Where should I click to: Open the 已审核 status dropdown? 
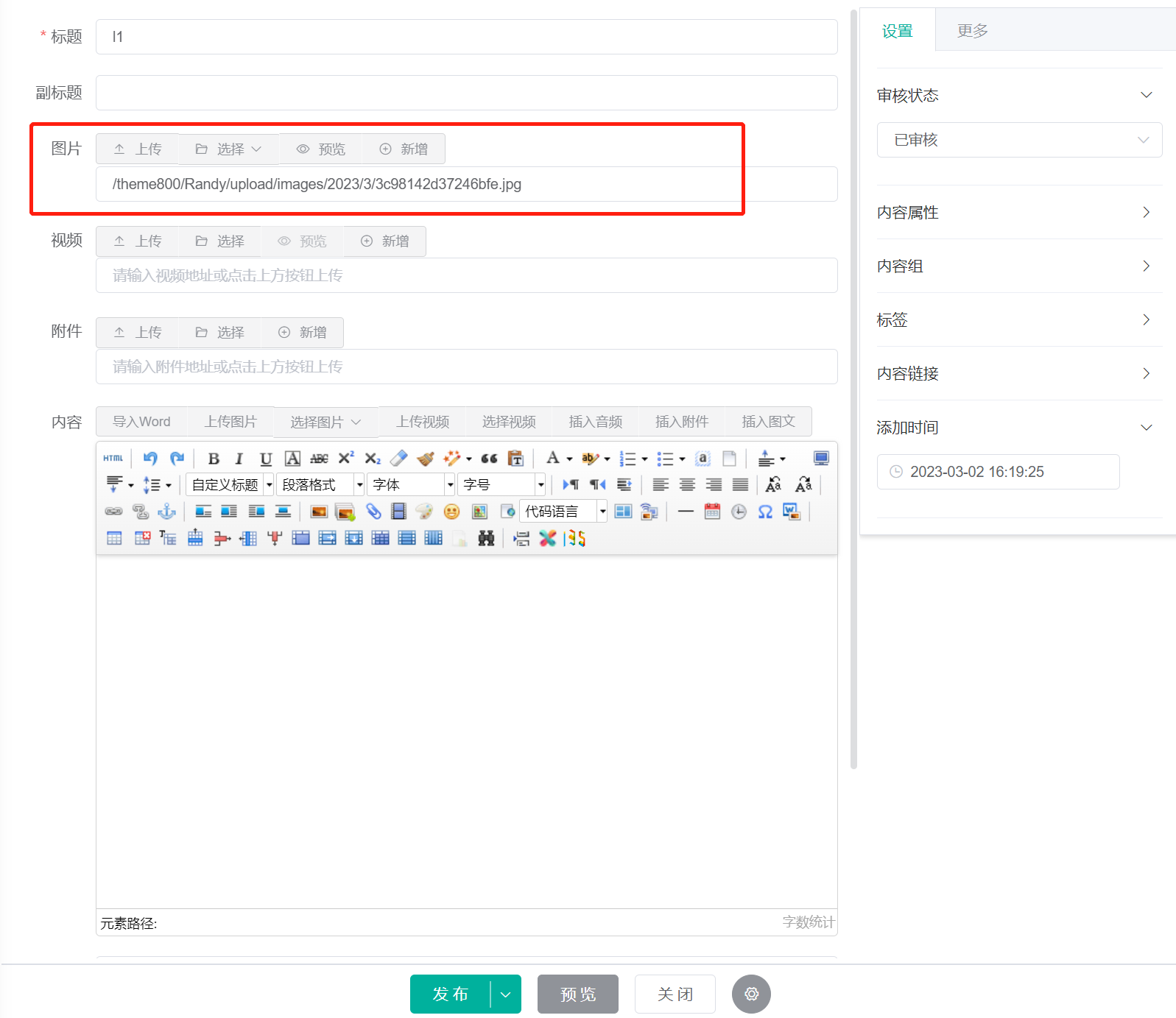(1019, 140)
